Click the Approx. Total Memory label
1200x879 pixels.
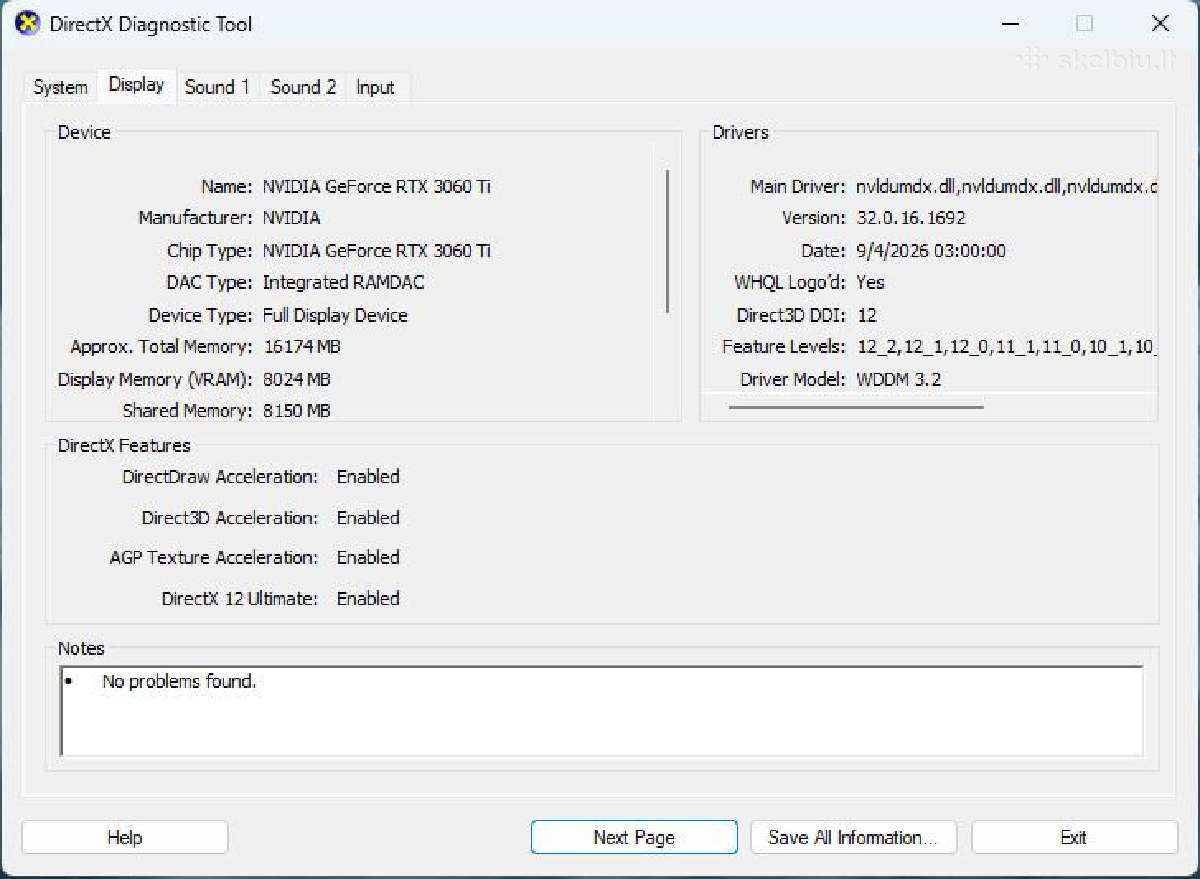161,347
